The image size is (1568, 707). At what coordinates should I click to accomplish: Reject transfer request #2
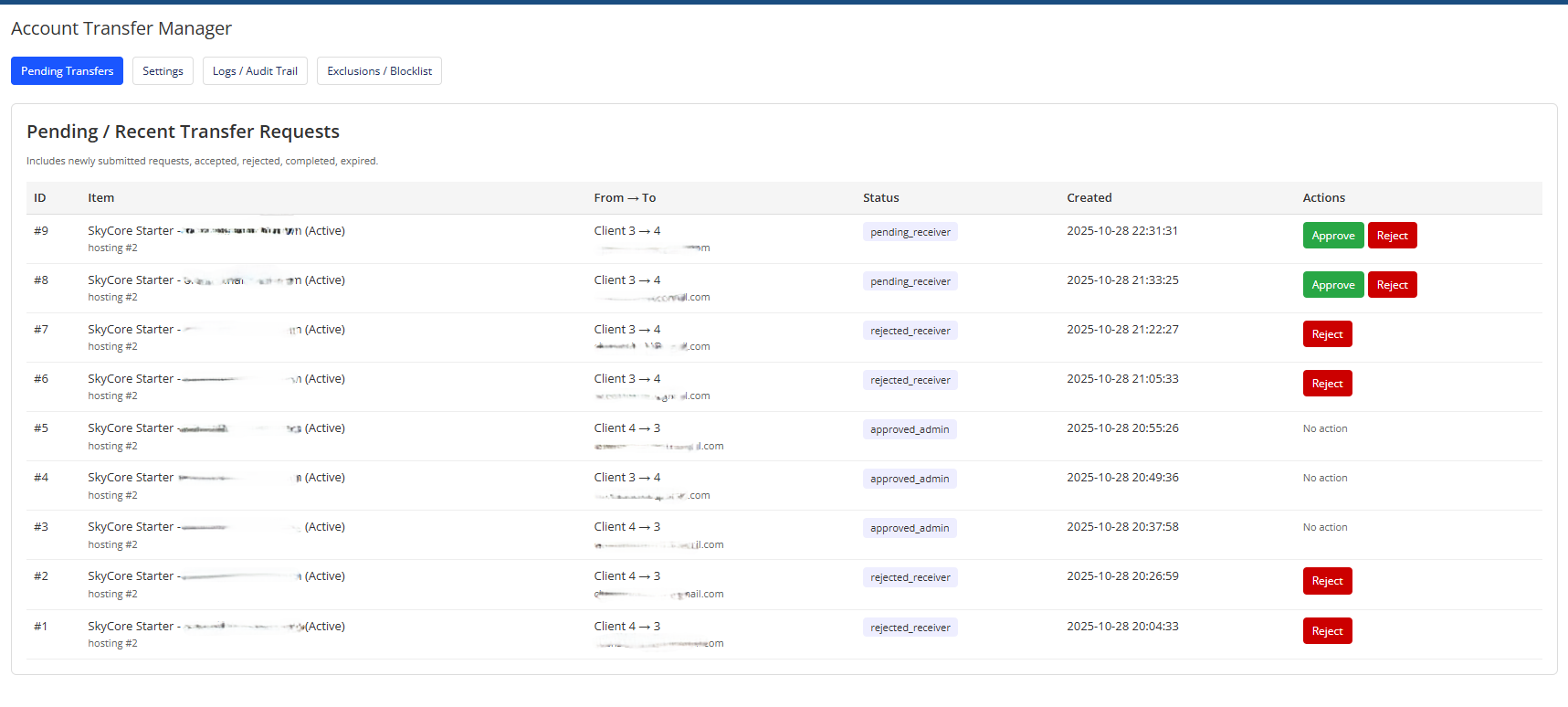point(1327,581)
